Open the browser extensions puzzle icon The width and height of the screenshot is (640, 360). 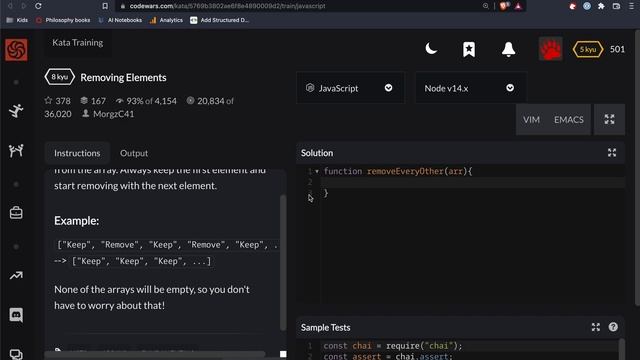point(601,6)
